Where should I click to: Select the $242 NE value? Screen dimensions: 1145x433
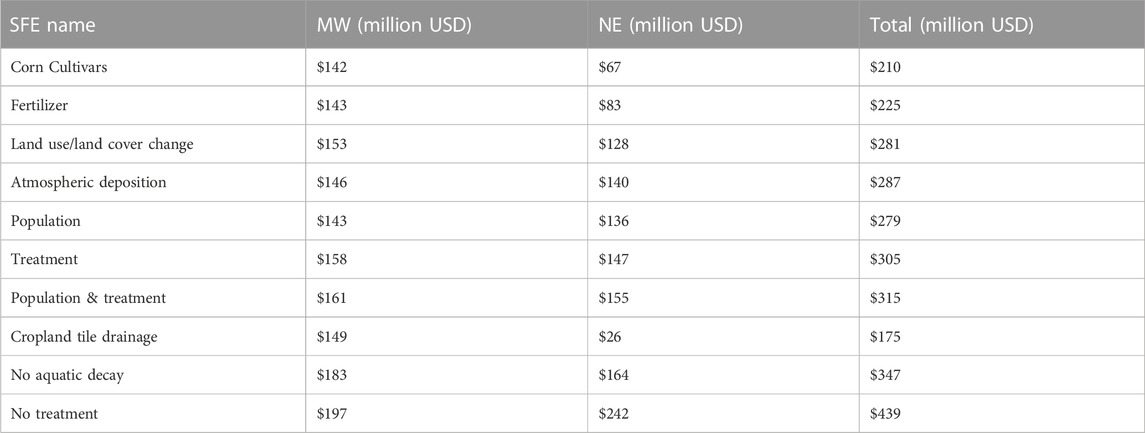[608, 414]
